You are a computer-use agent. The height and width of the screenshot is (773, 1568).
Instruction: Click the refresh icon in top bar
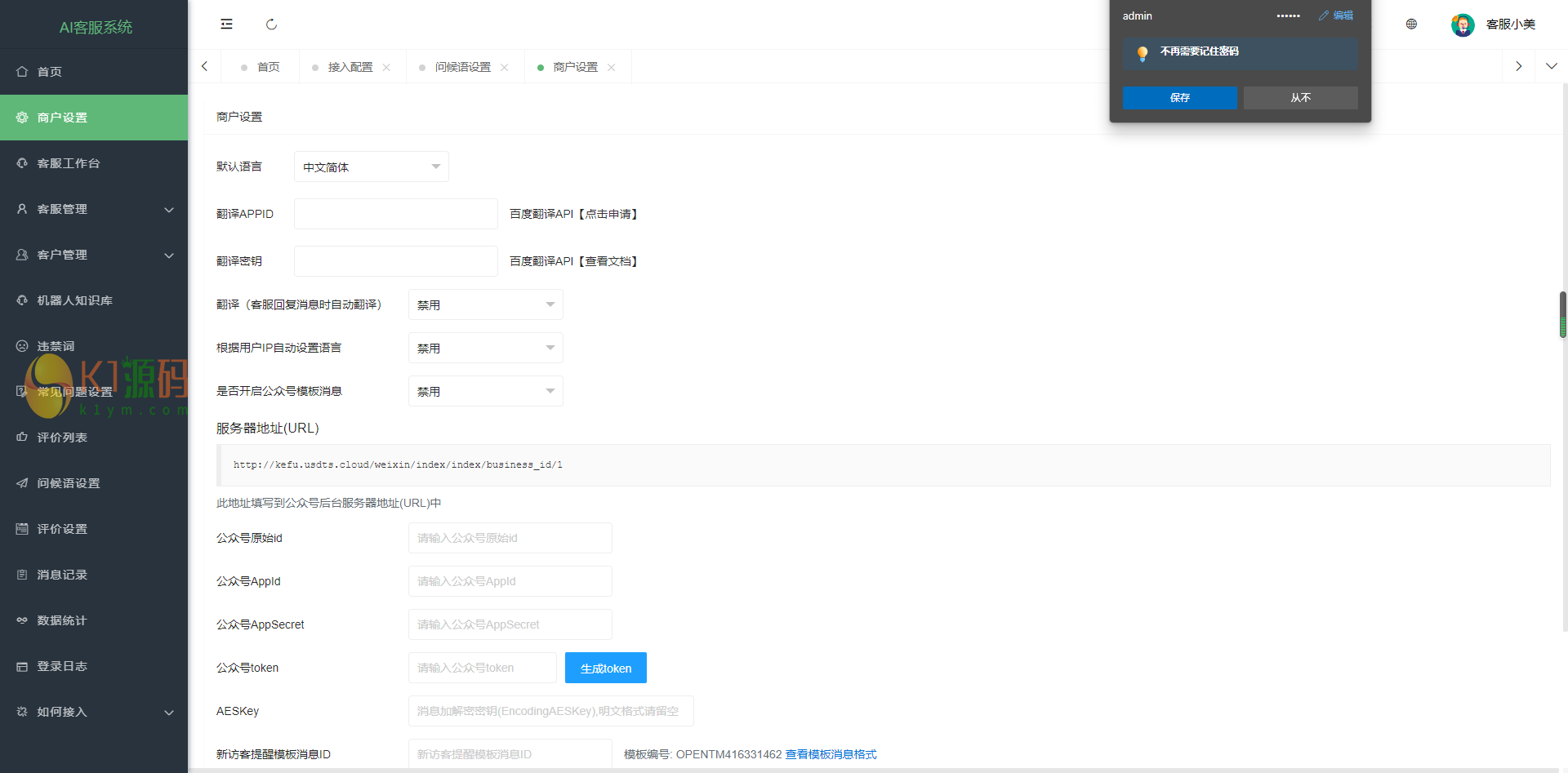pyautogui.click(x=271, y=24)
